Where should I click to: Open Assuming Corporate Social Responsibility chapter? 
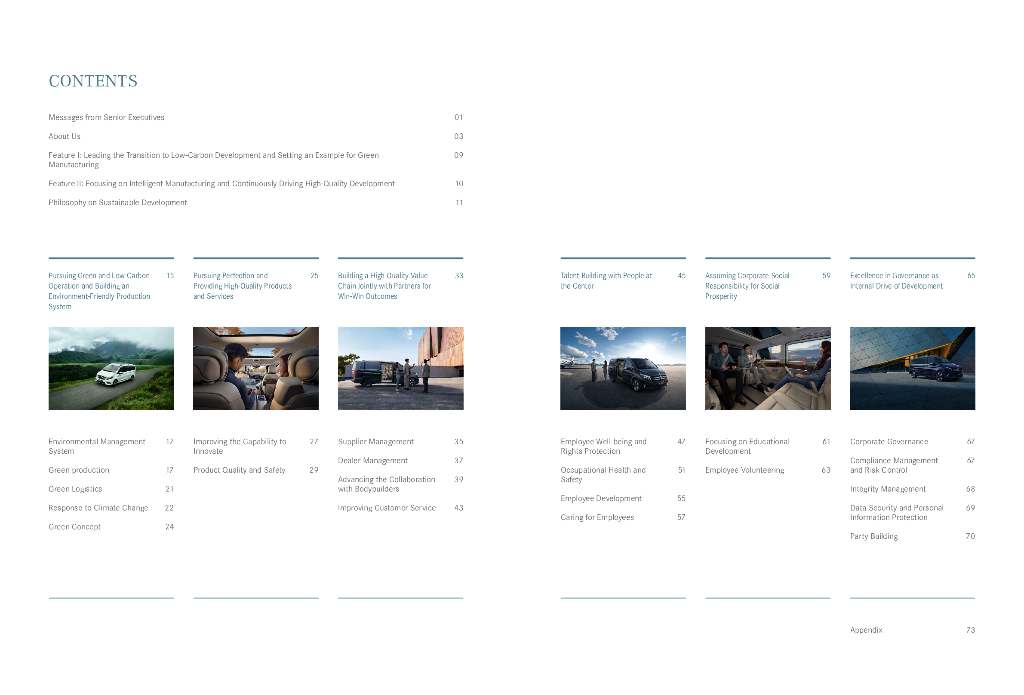click(747, 286)
